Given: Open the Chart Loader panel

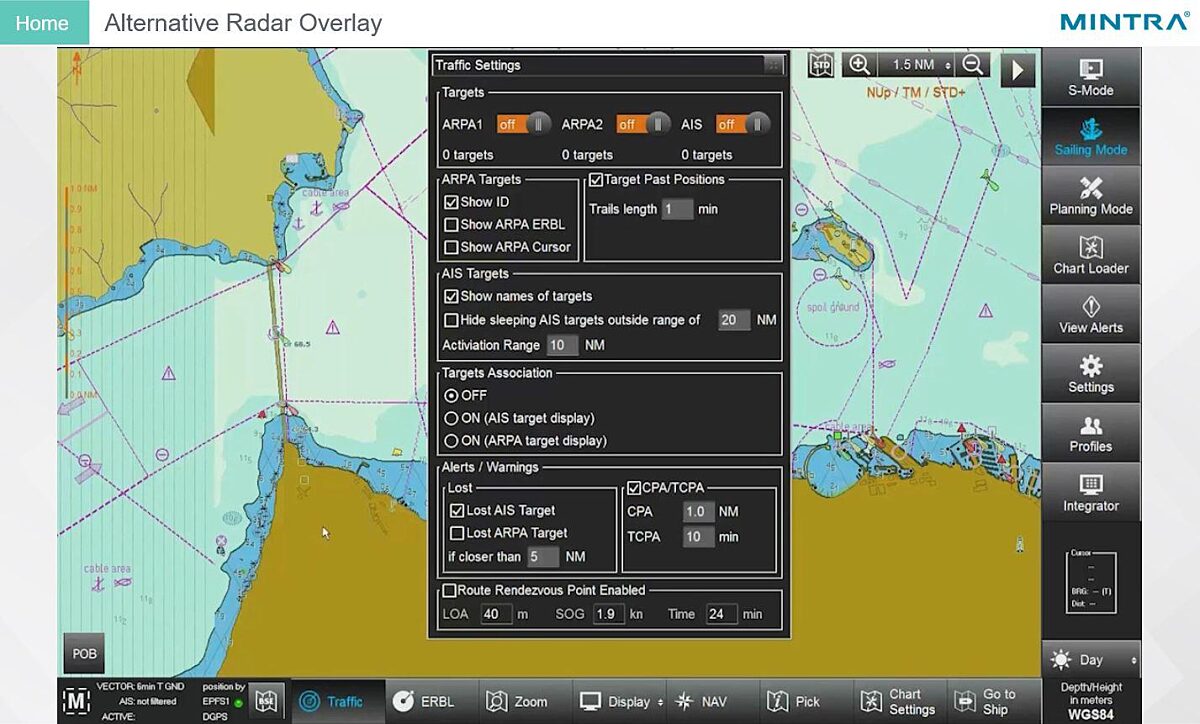Looking at the screenshot, I should click(1090, 254).
